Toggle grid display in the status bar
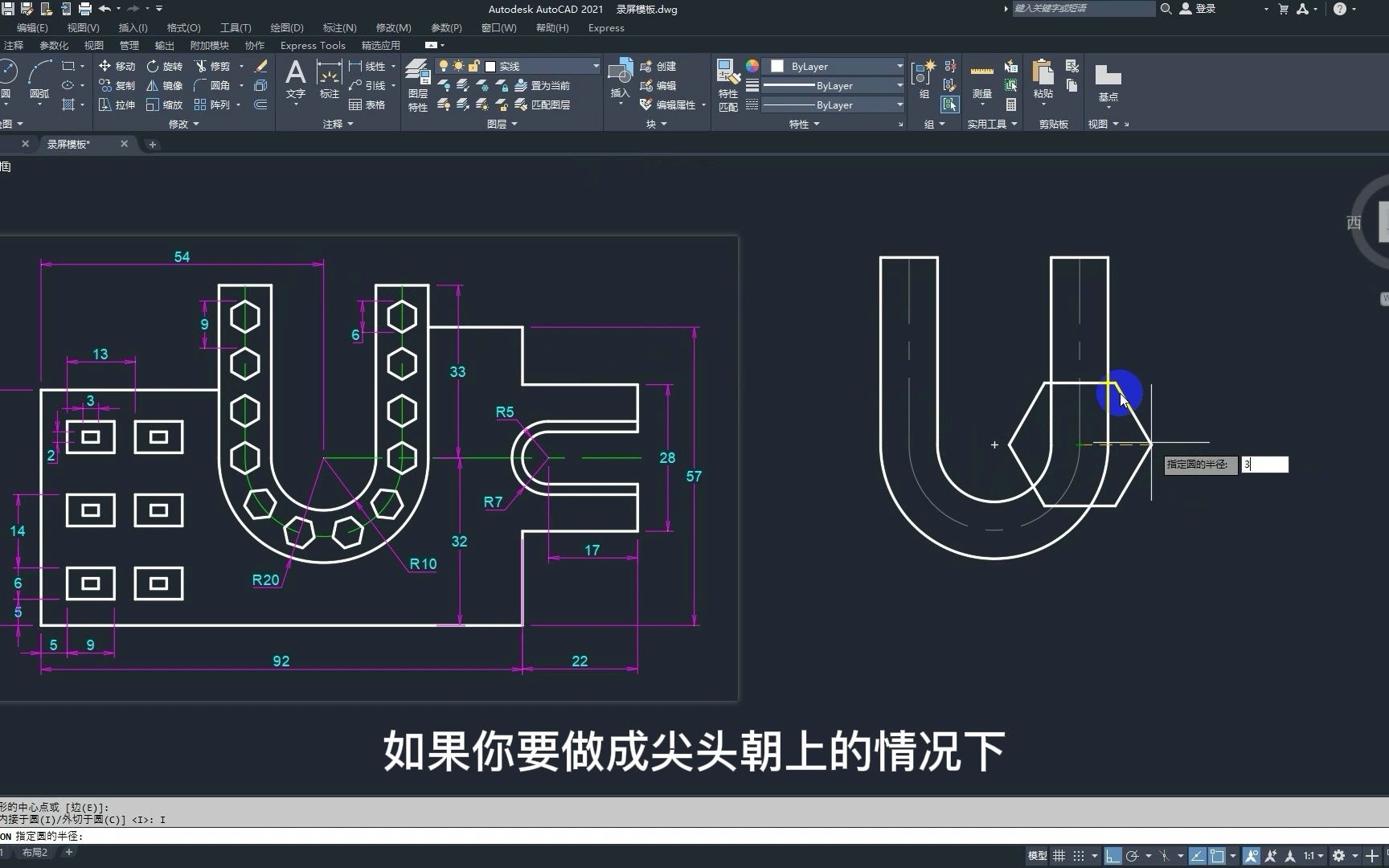 pyautogui.click(x=1059, y=856)
